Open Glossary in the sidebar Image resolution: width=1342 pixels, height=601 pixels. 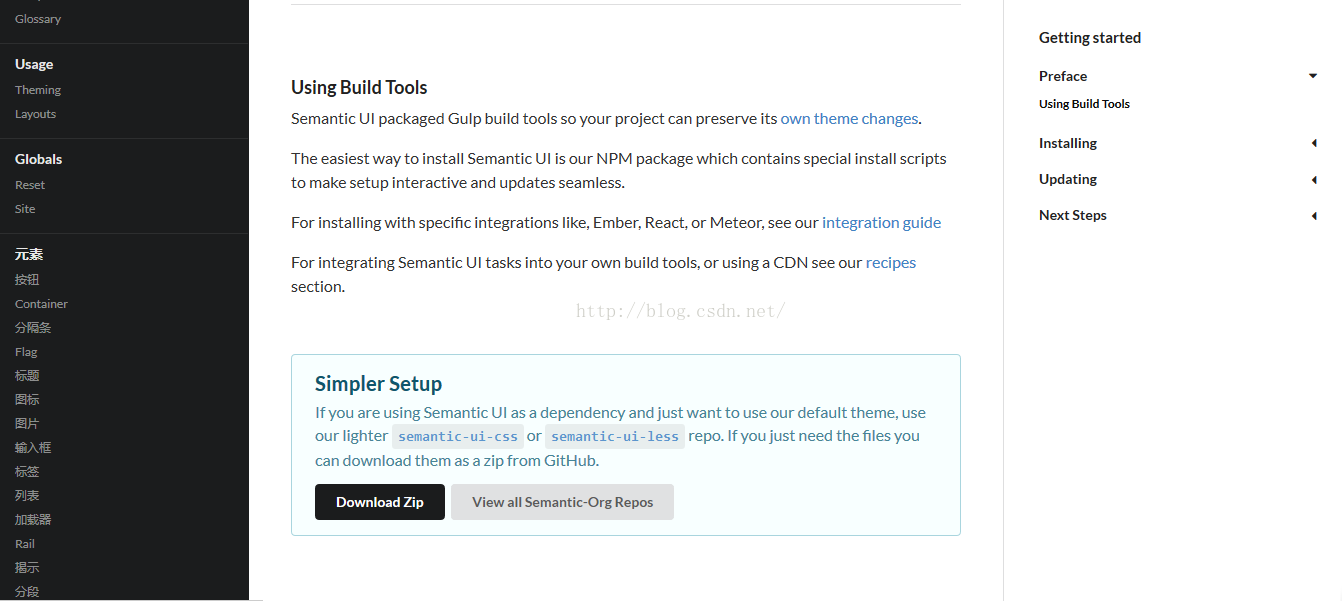[38, 19]
